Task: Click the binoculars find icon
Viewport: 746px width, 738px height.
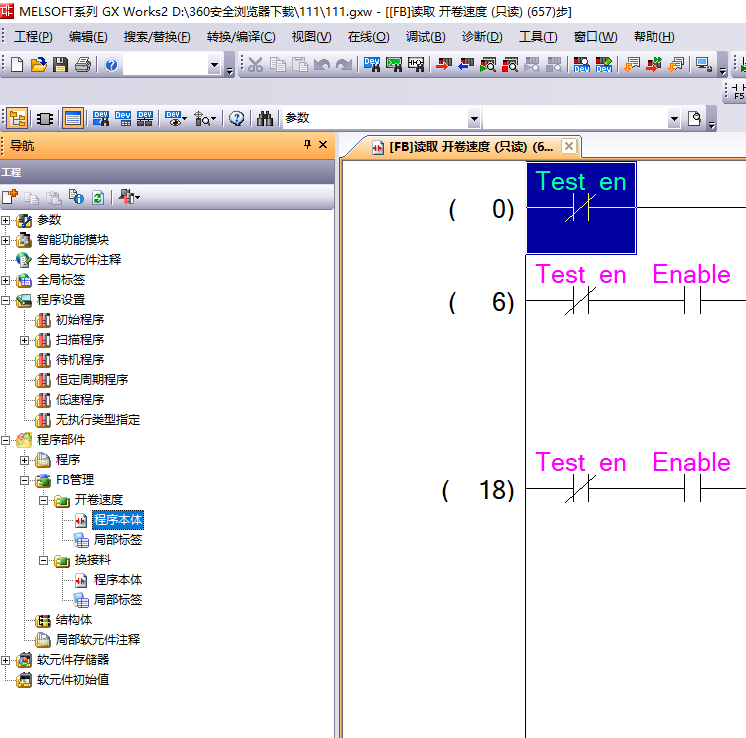Action: pos(265,118)
